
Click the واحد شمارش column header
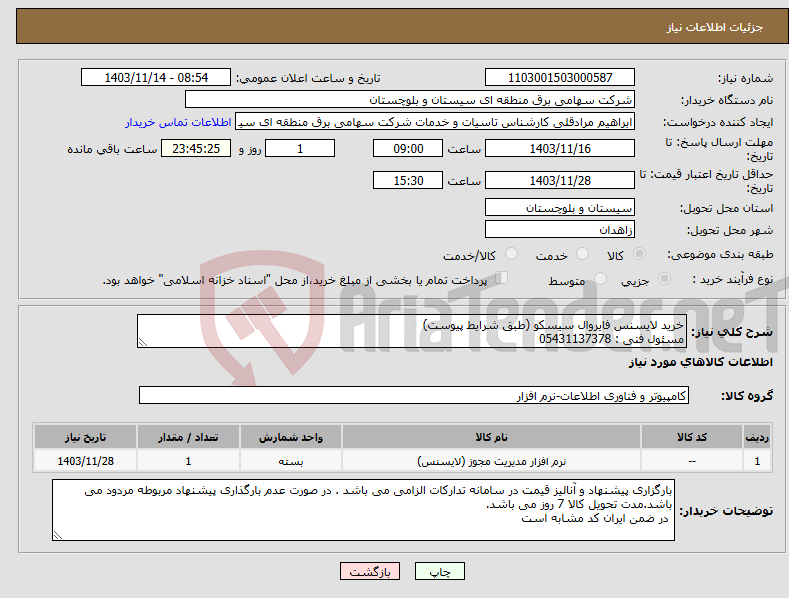coord(291,437)
